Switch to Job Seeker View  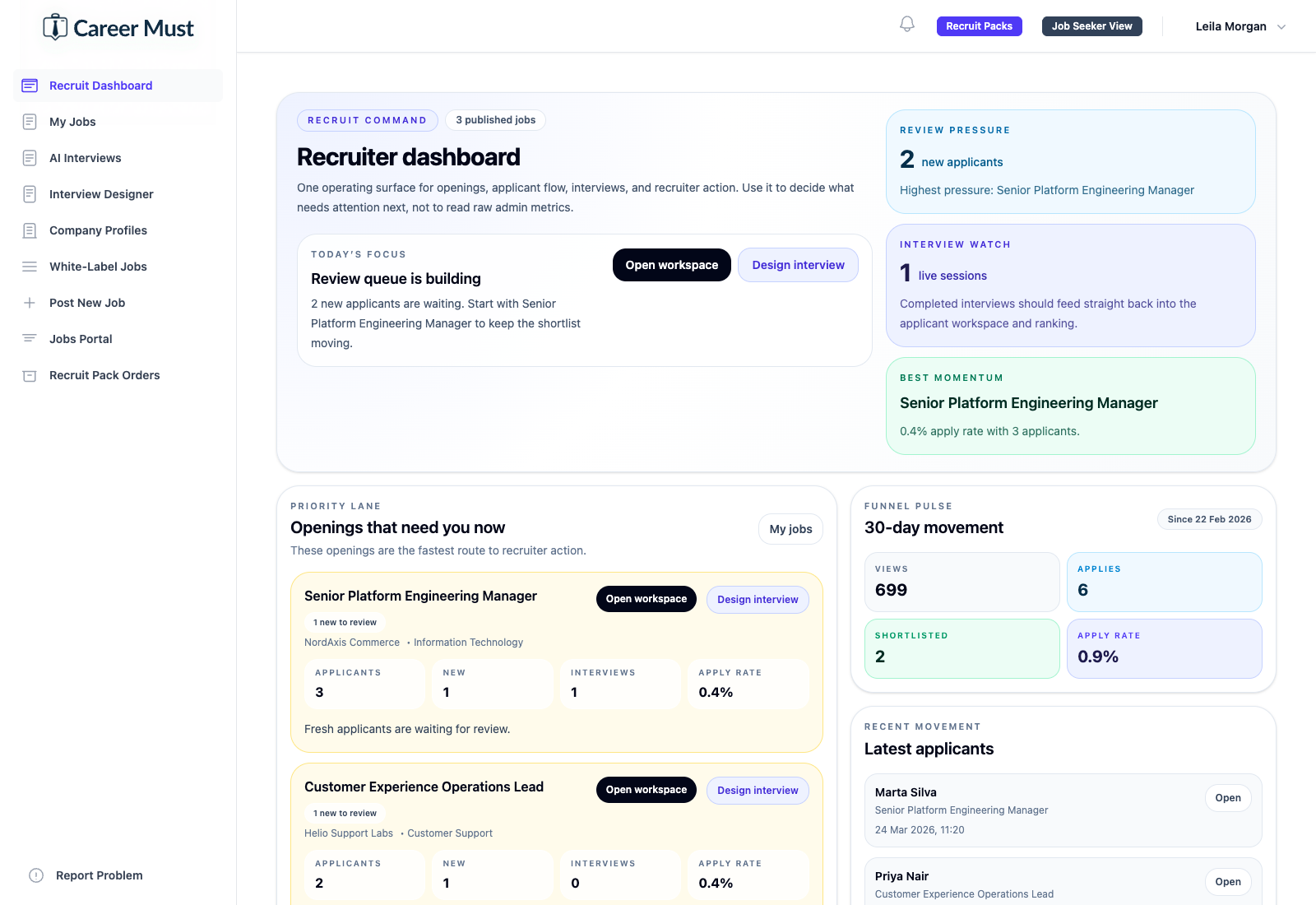click(1091, 26)
